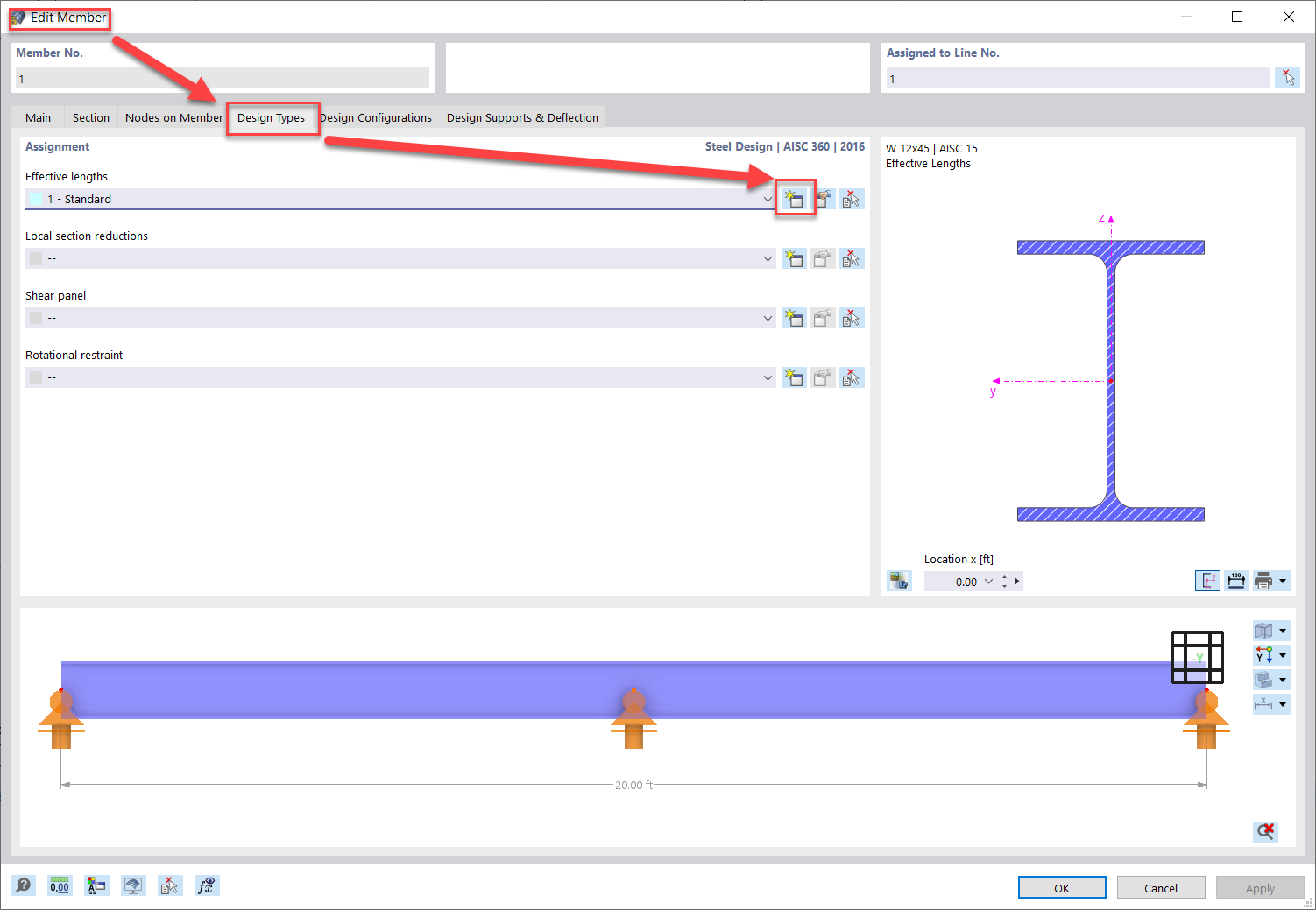Select Design Types tab
1316x910 pixels.
point(271,117)
